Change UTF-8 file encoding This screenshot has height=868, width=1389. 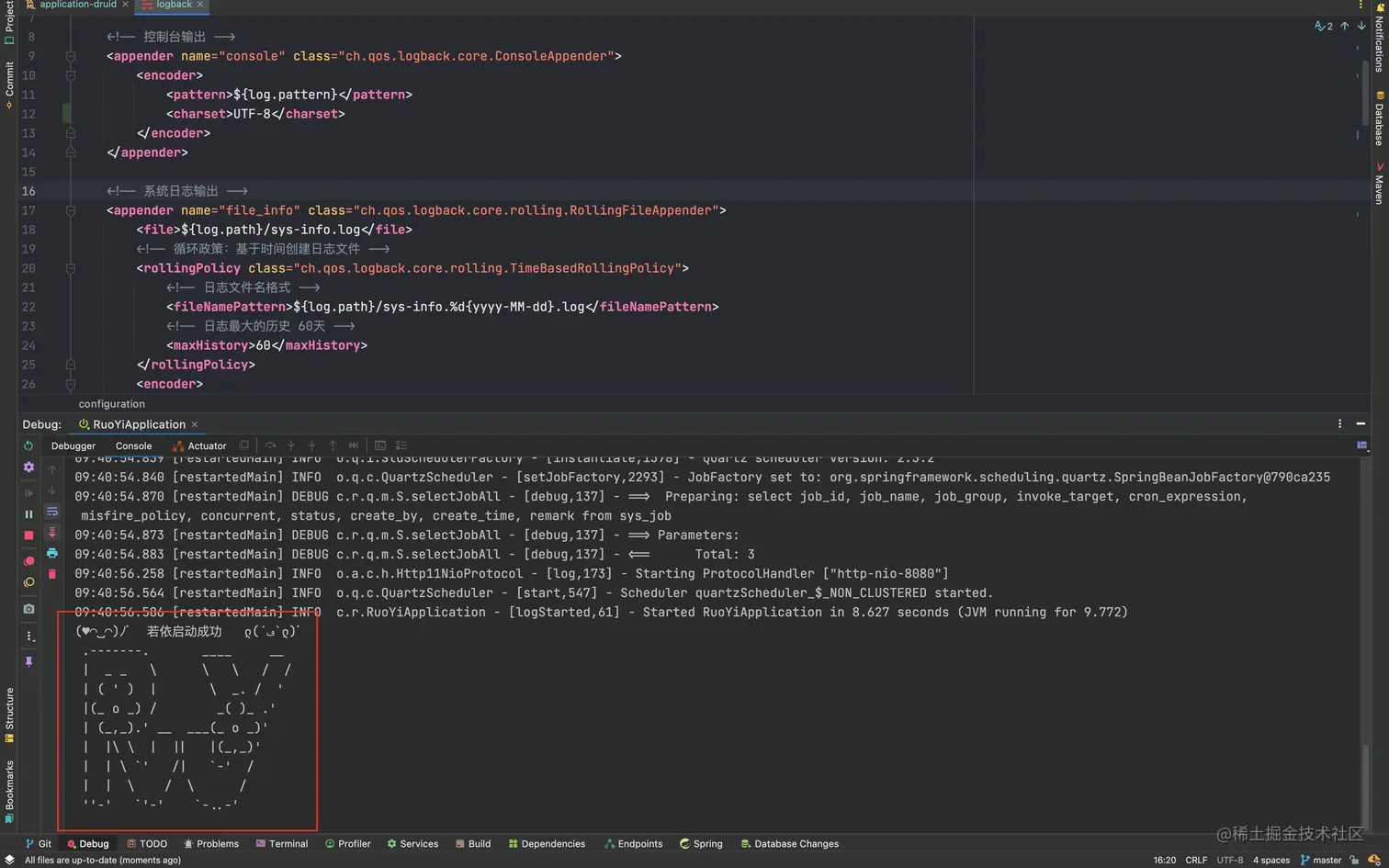point(1230,861)
